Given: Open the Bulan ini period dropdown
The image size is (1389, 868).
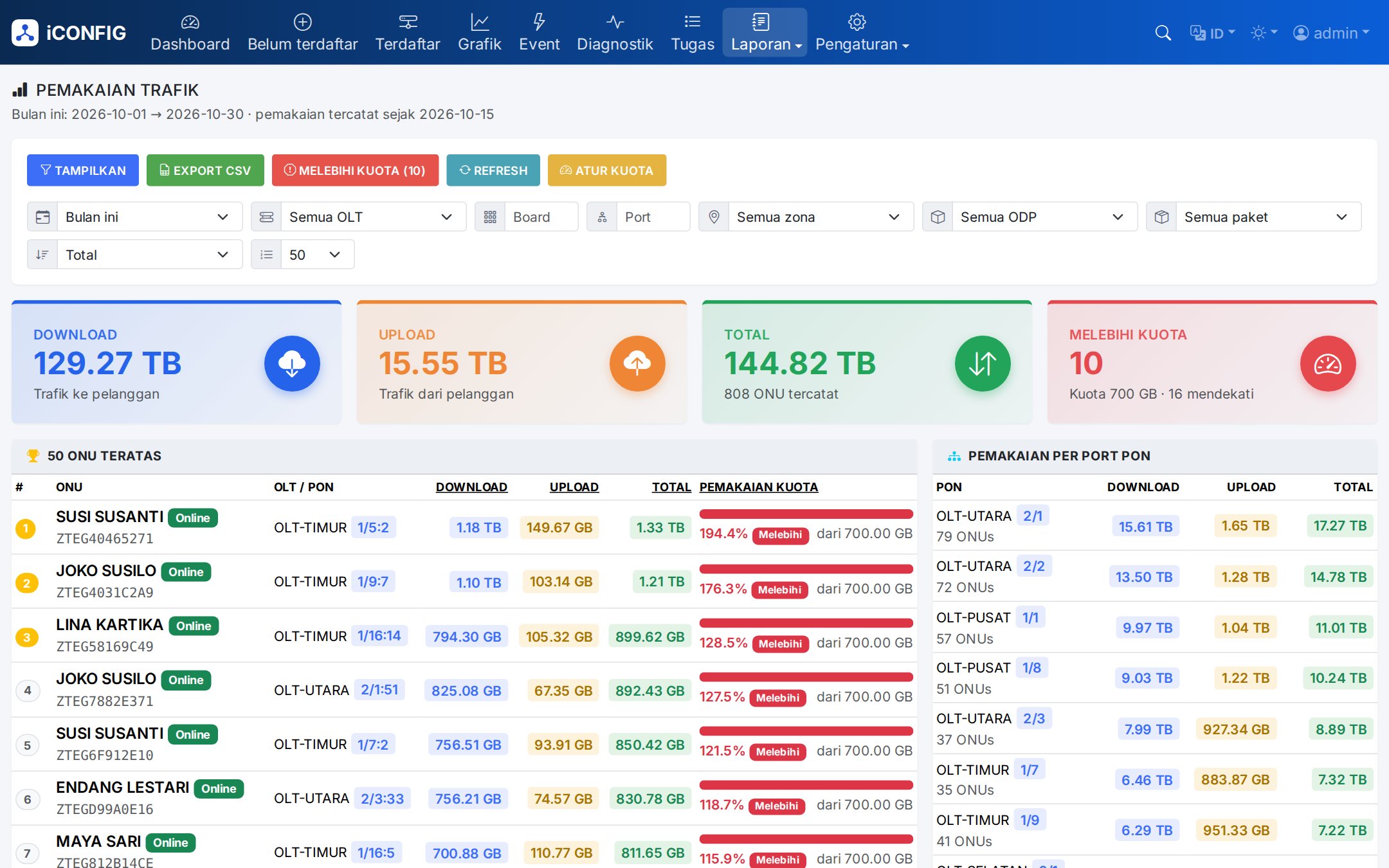Looking at the screenshot, I should point(150,217).
